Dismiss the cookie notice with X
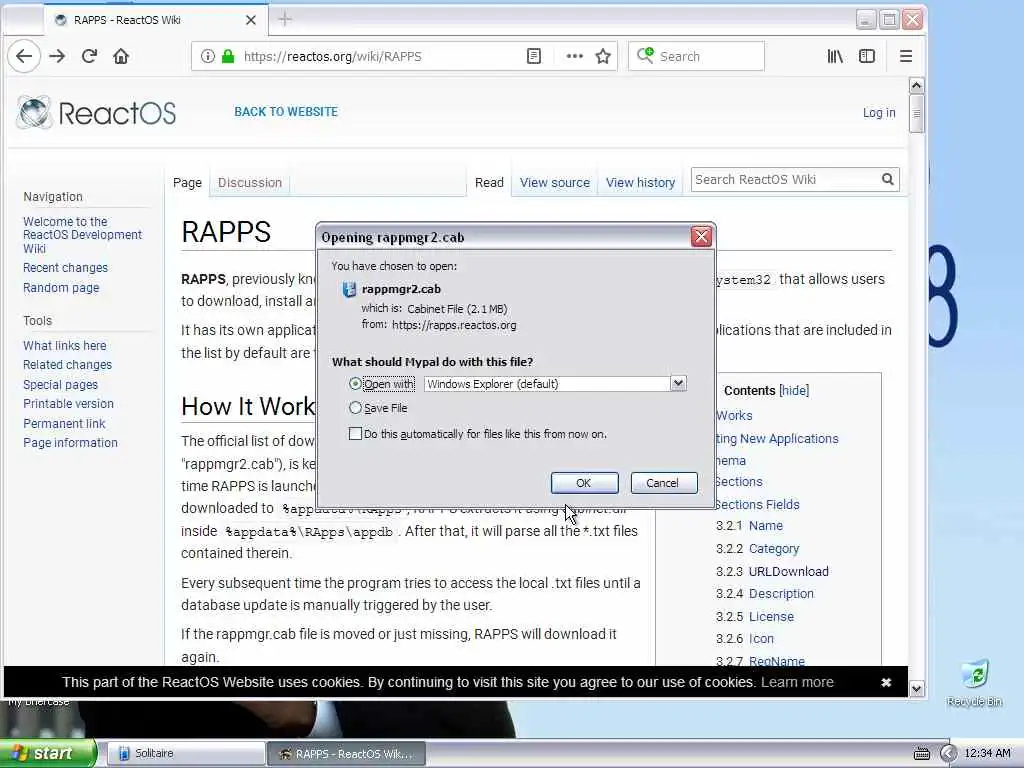This screenshot has height=768, width=1024. (886, 682)
